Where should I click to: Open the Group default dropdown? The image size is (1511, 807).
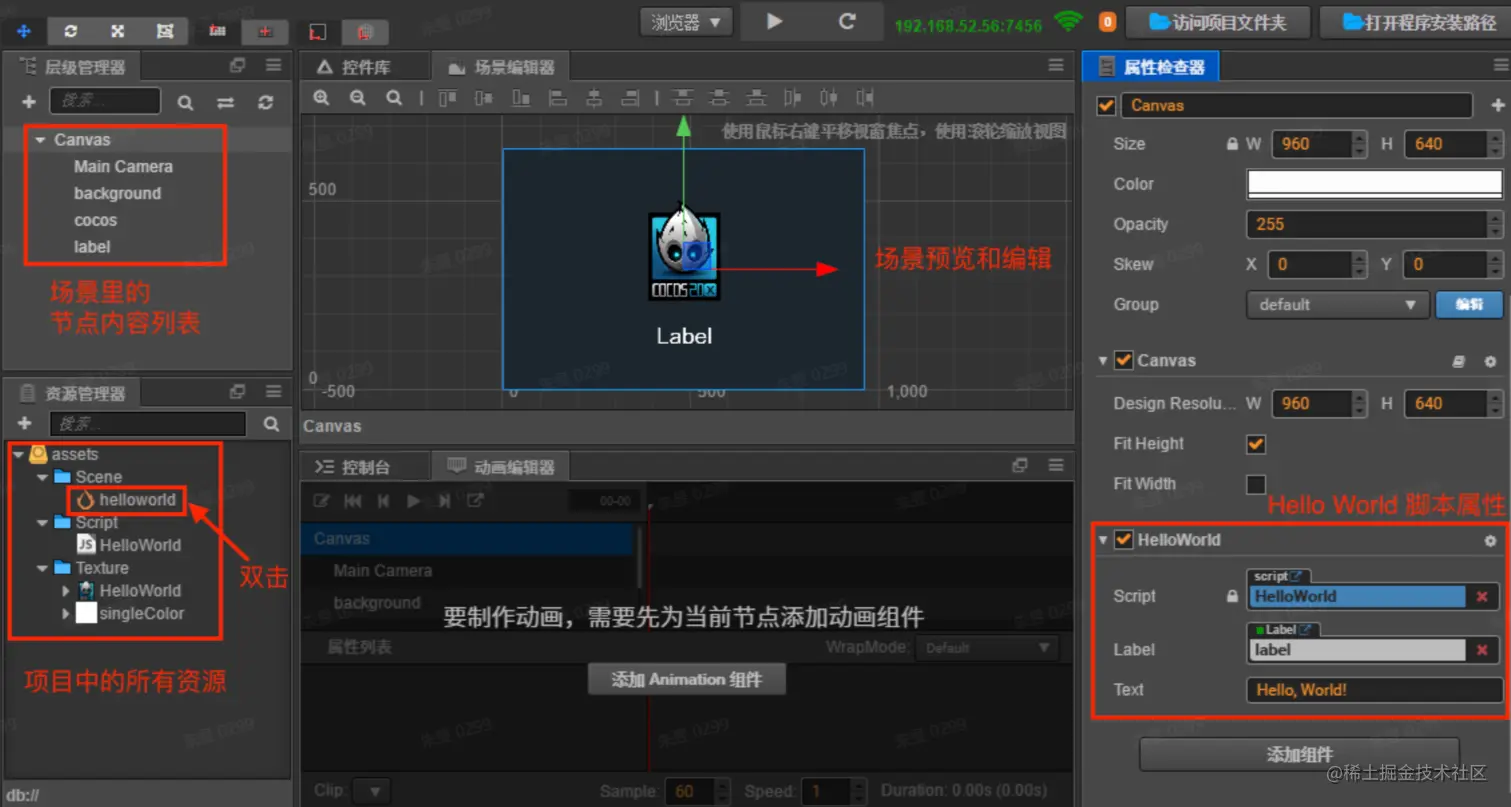coord(1337,305)
